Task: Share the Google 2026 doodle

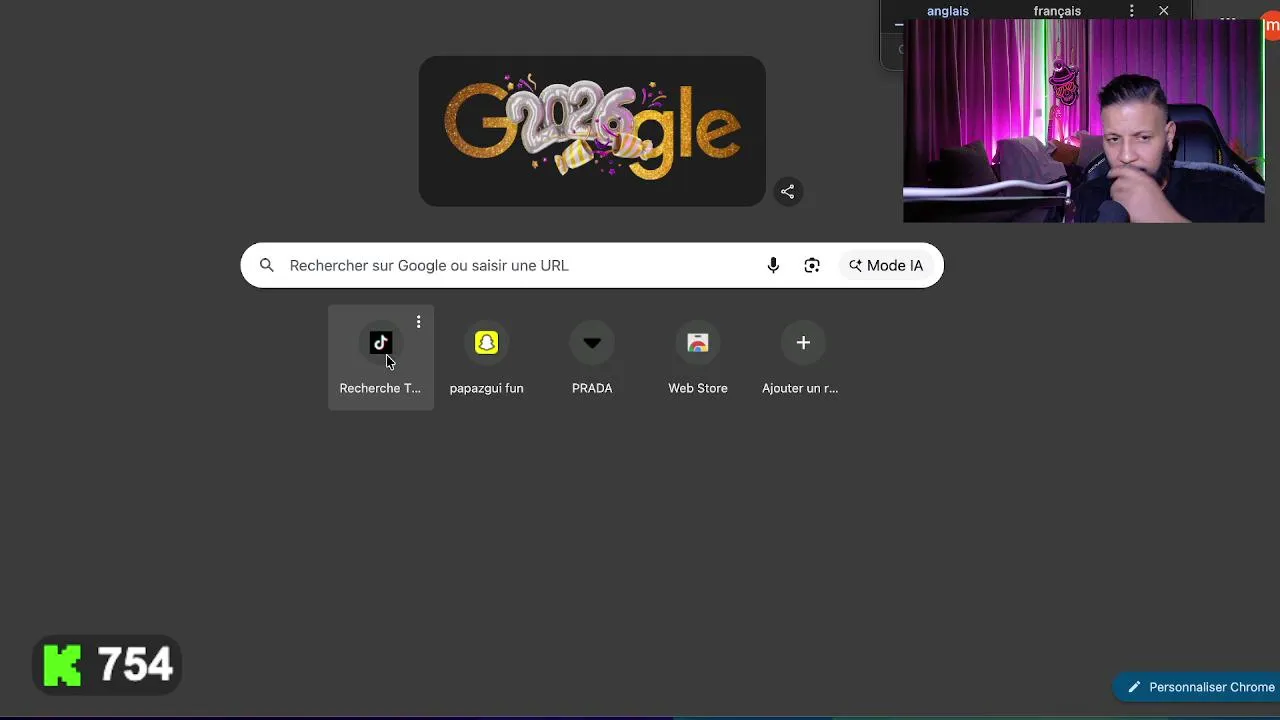Action: [x=788, y=191]
